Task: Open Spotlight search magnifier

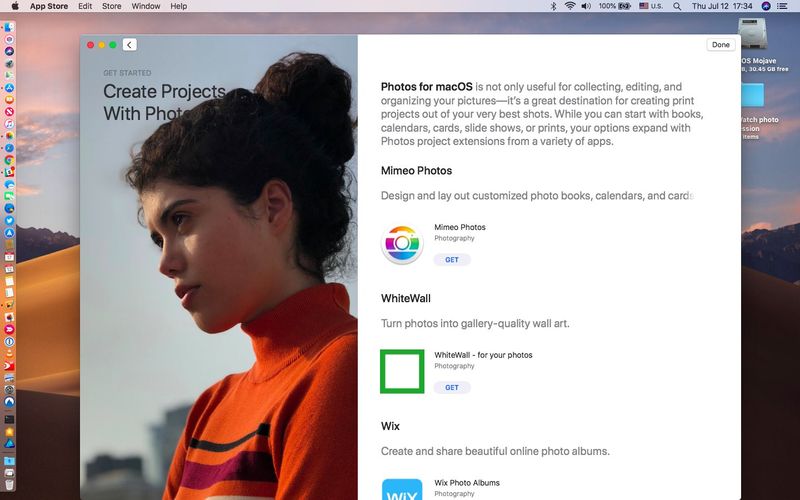Action: coord(677,6)
